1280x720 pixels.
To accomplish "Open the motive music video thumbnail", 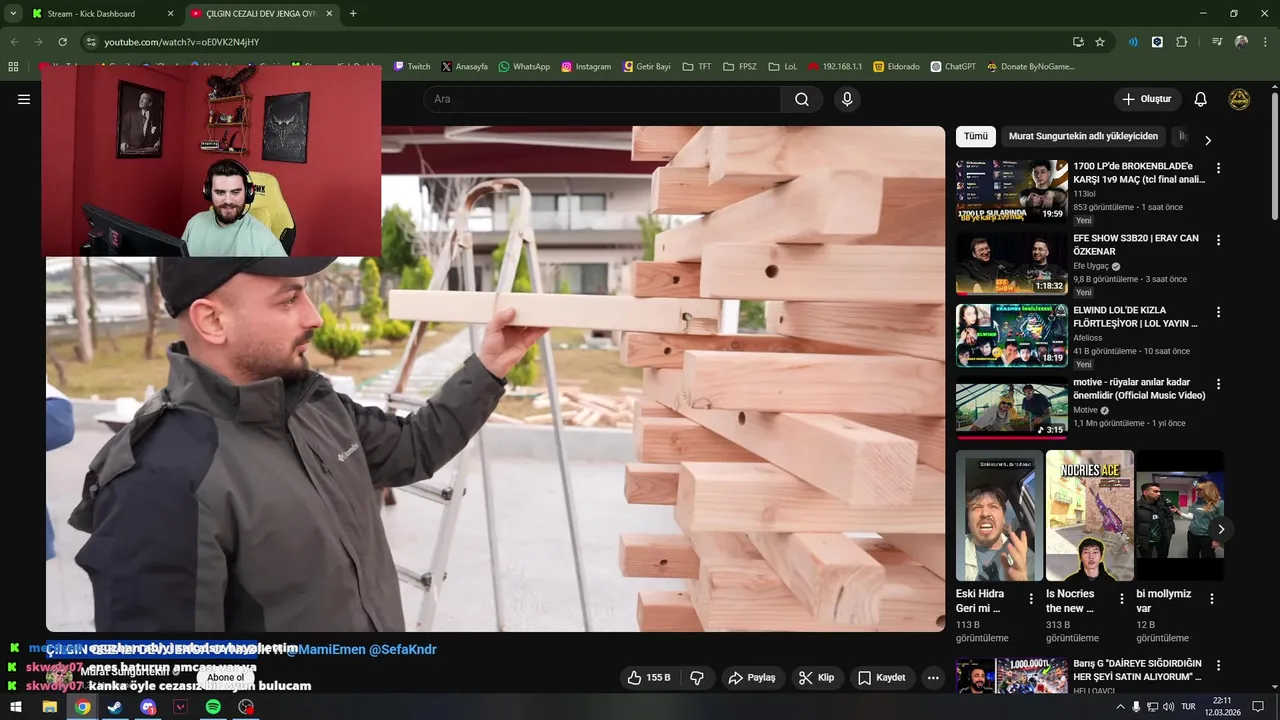I will click(x=1011, y=407).
